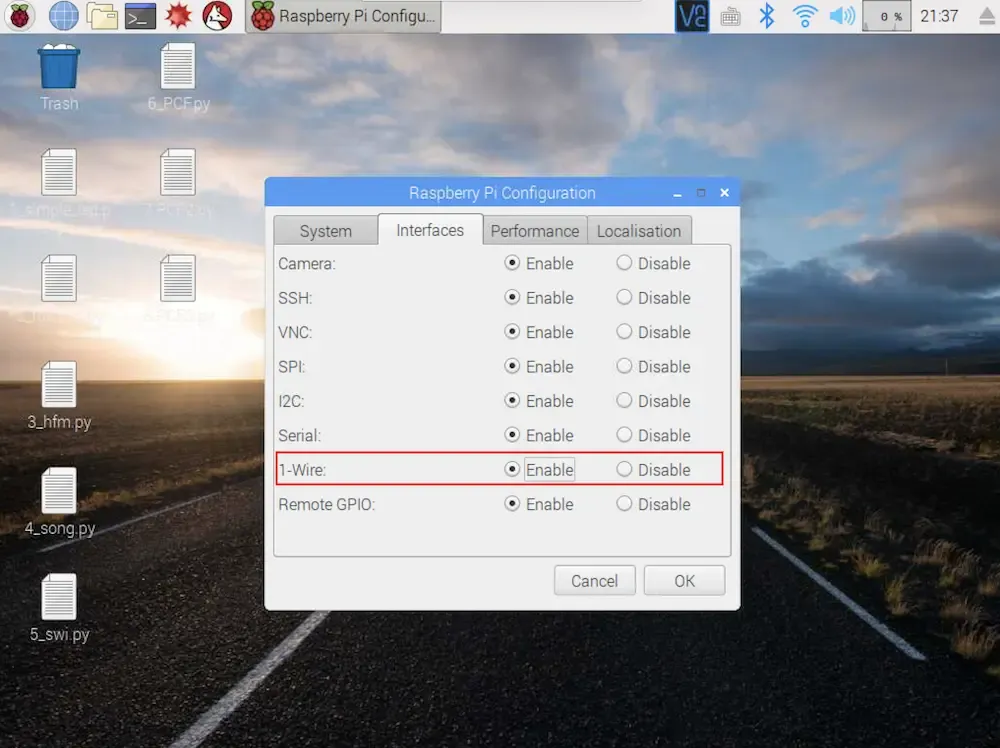1000x748 pixels.
Task: Disable the Camera interface
Action: (x=624, y=263)
